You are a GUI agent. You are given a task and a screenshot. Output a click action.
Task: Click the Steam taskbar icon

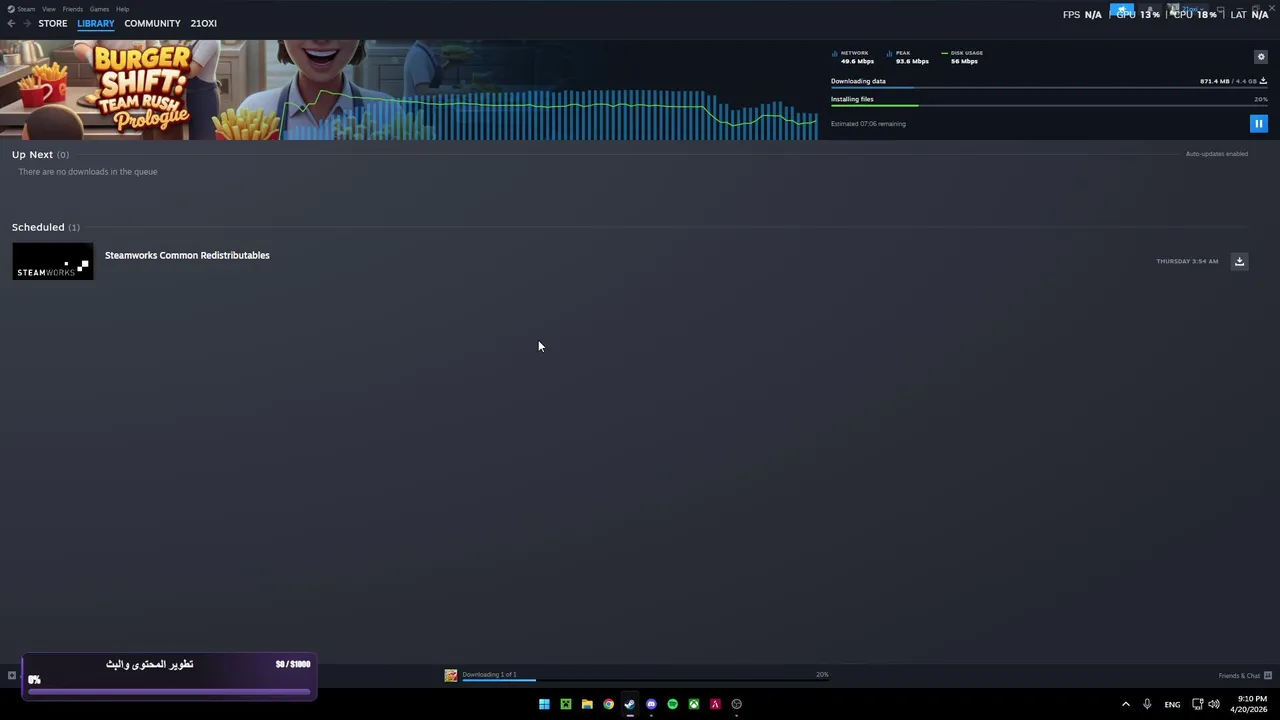coord(629,704)
